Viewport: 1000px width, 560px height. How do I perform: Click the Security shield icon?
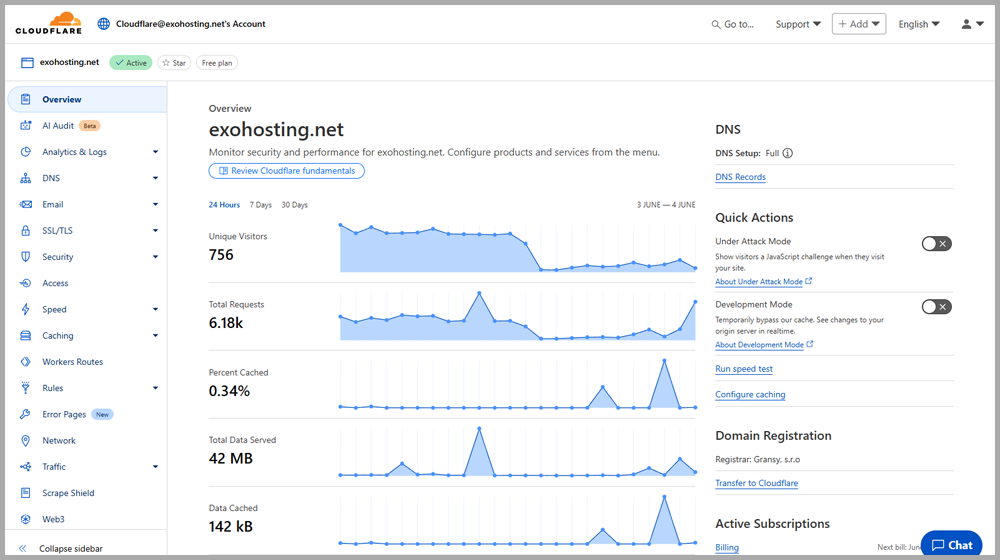coord(26,256)
